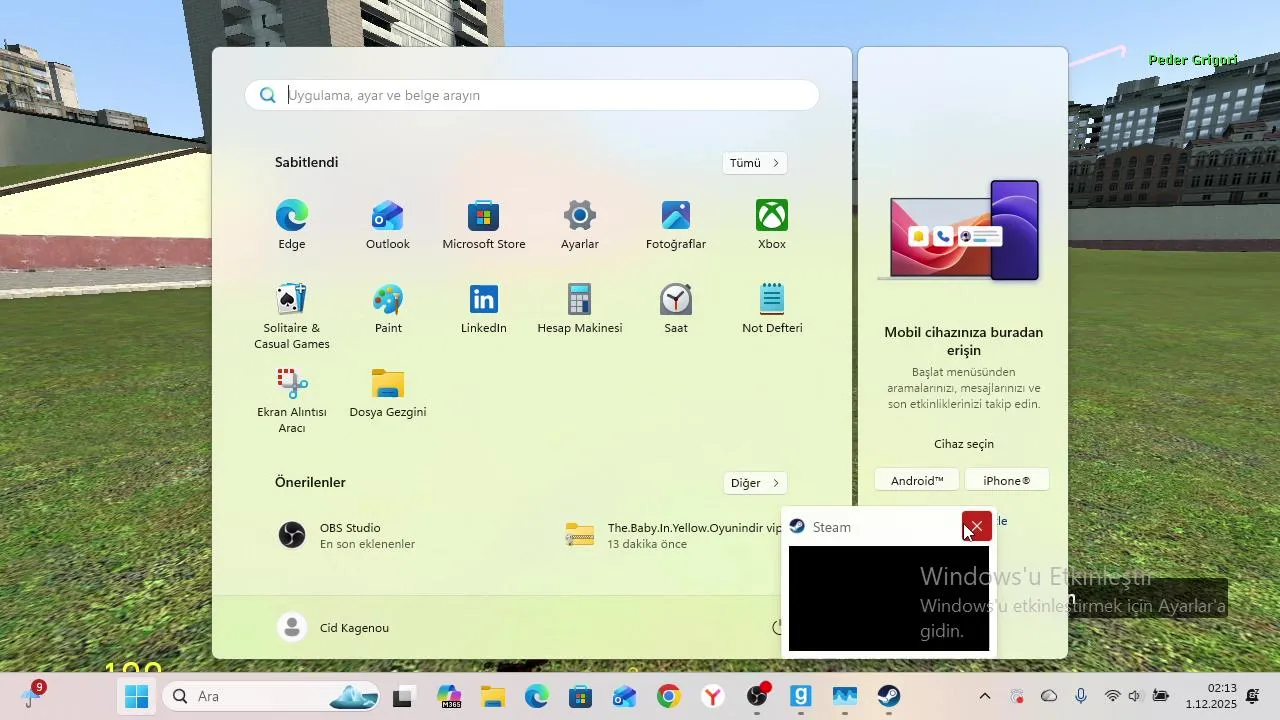Click the Steam taskbar icon
This screenshot has height=720, width=1280.
(x=889, y=697)
